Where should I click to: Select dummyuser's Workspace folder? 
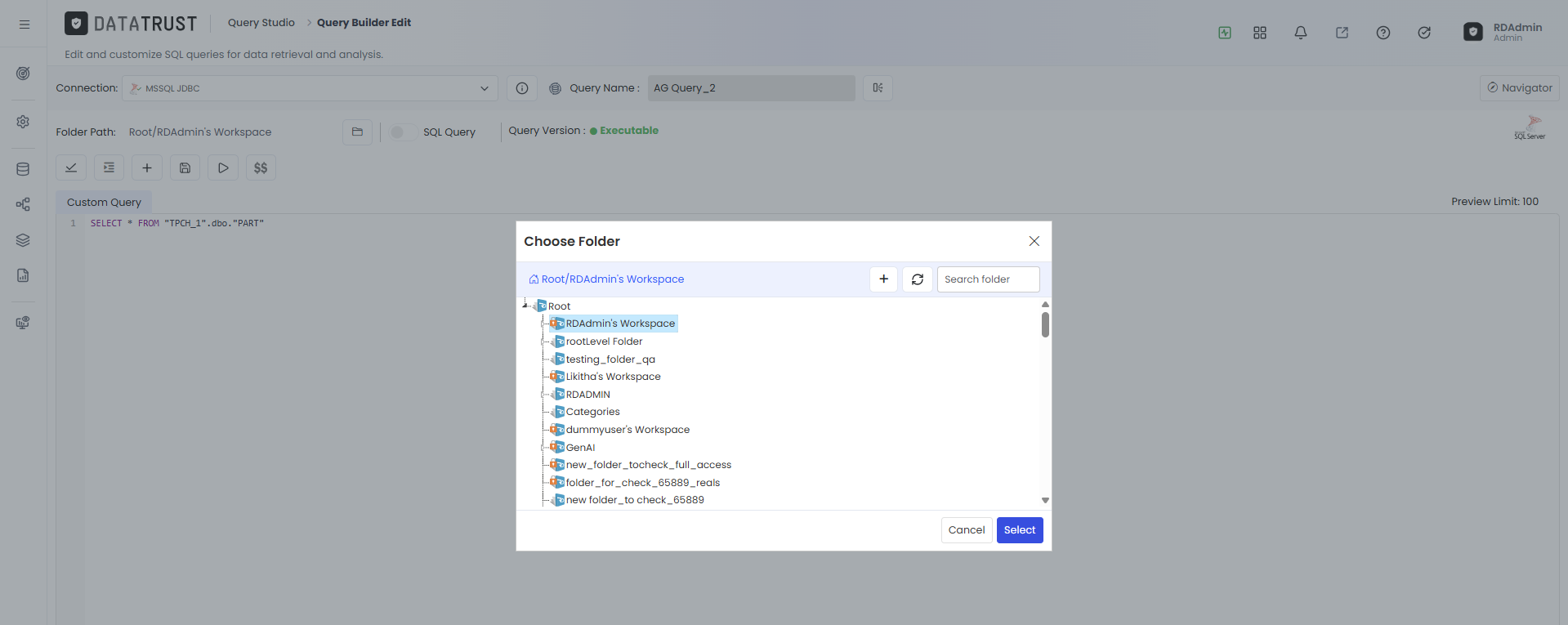coord(628,430)
